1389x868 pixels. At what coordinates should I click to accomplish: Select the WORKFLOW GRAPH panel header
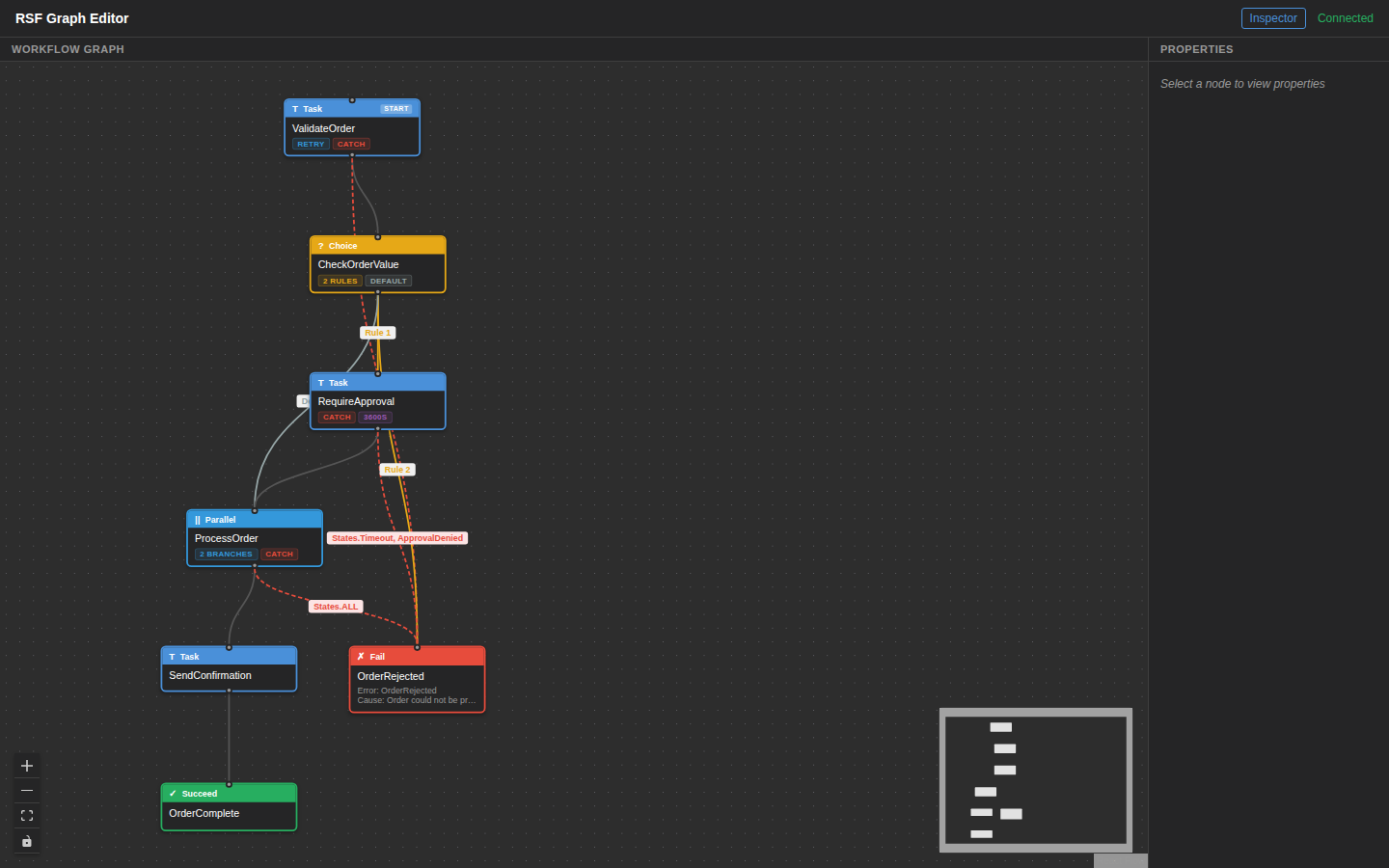pyautogui.click(x=68, y=49)
